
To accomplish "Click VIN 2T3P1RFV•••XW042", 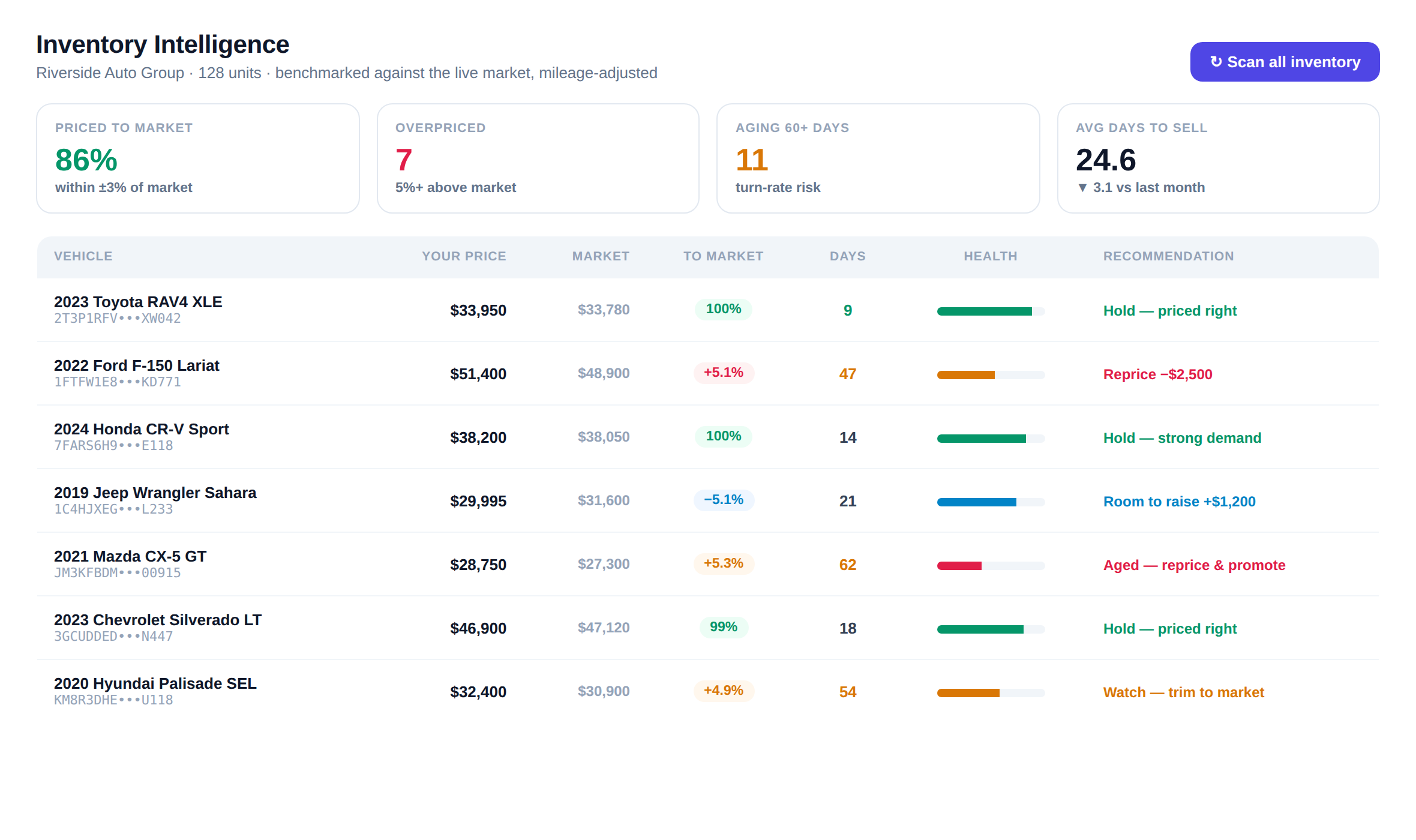I will [118, 319].
